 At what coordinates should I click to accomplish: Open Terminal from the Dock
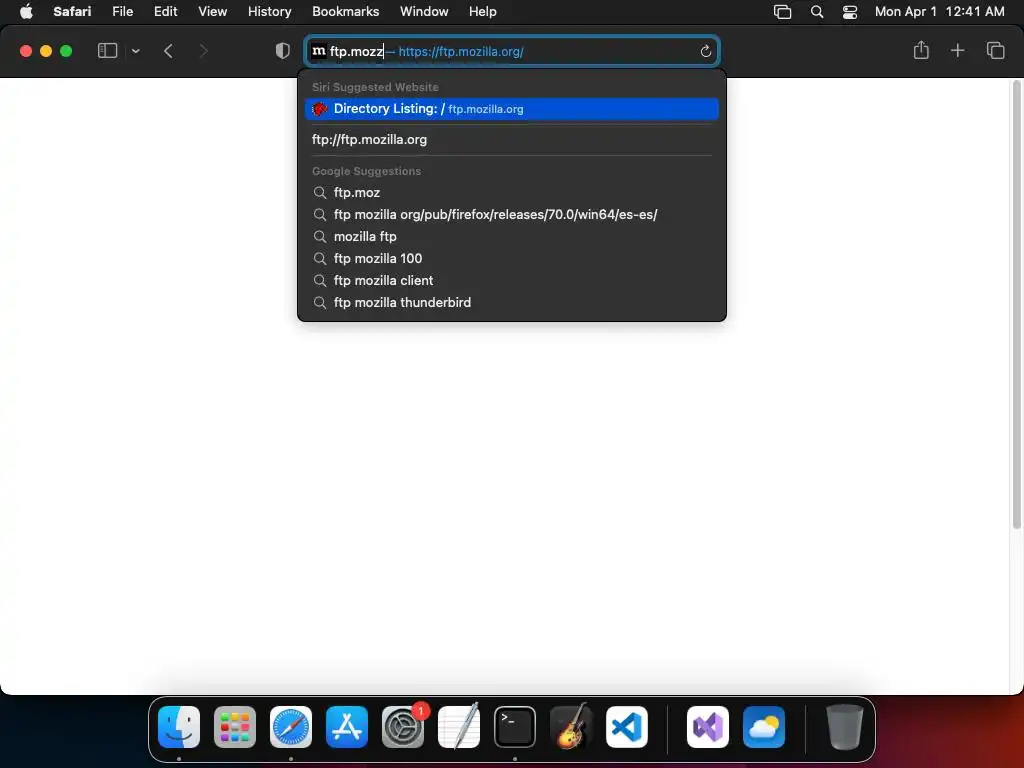point(515,727)
